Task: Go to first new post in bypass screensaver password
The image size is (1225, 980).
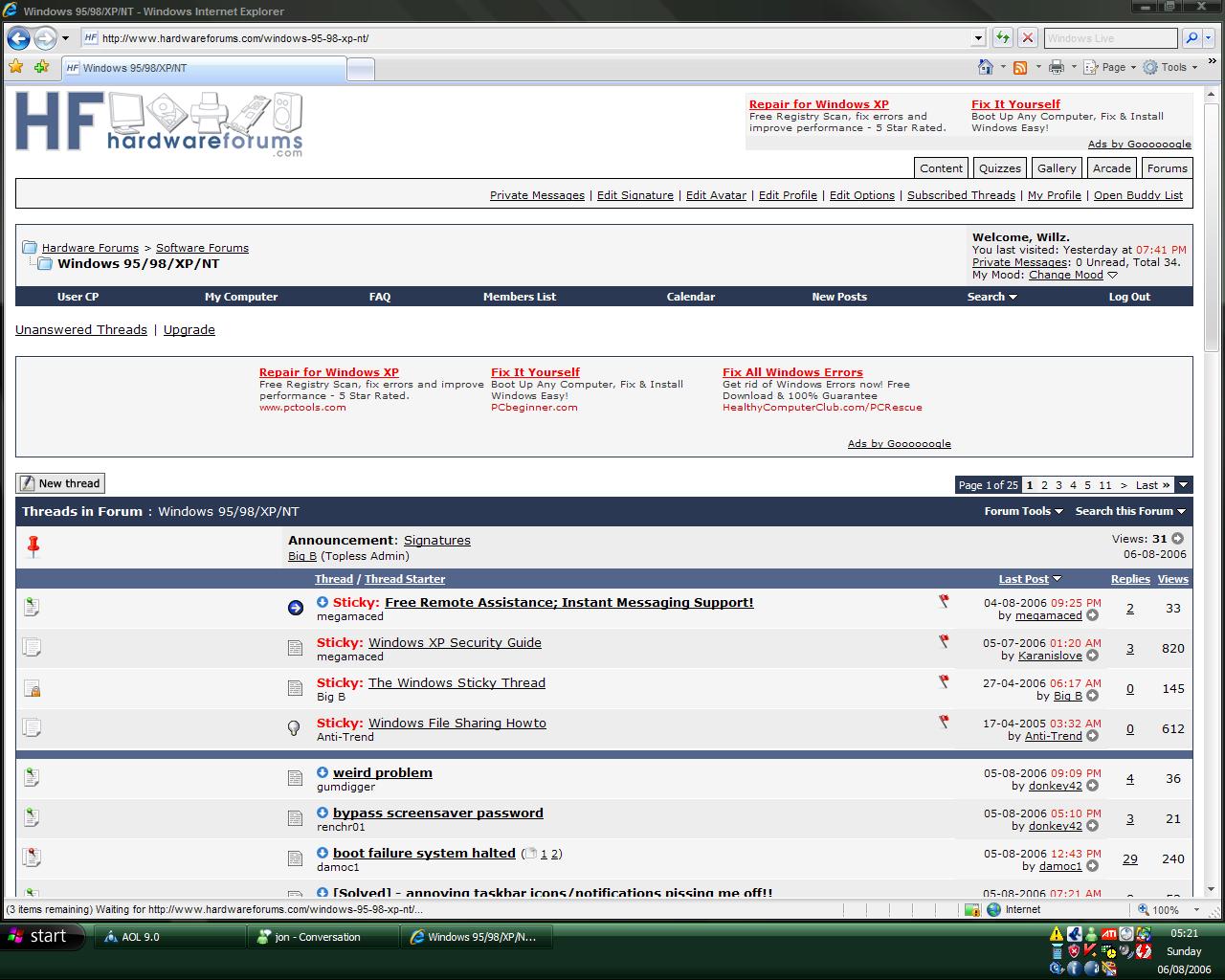Action: pos(323,813)
